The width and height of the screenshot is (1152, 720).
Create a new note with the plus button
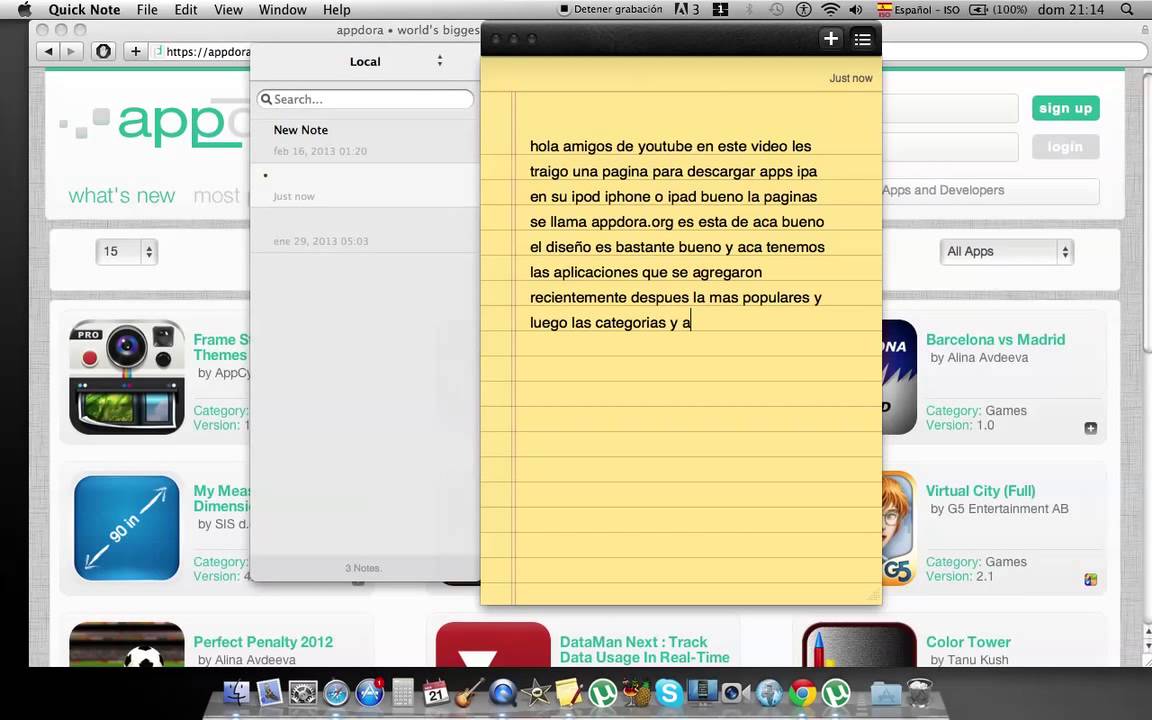pyautogui.click(x=831, y=39)
